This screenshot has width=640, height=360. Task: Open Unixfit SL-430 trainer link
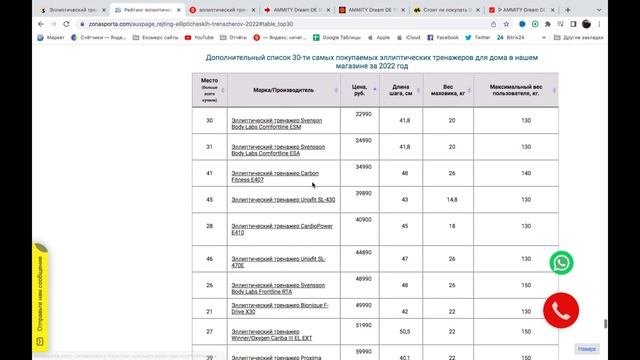pos(283,200)
